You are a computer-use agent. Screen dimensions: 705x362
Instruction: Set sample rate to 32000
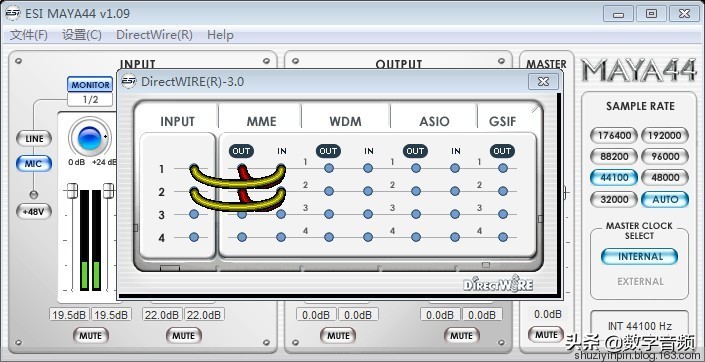point(614,199)
